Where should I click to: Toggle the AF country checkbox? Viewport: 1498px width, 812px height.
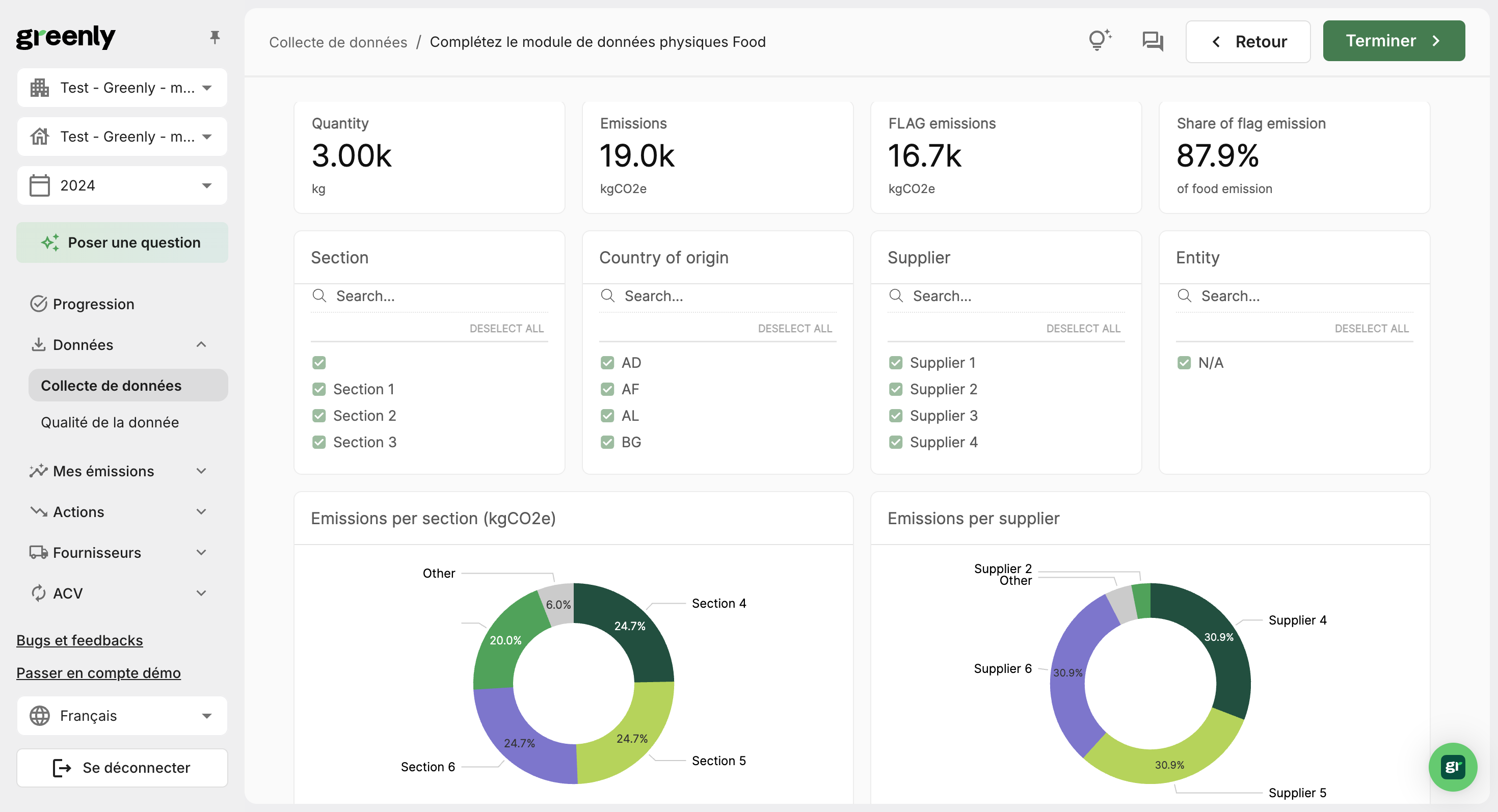pos(607,389)
